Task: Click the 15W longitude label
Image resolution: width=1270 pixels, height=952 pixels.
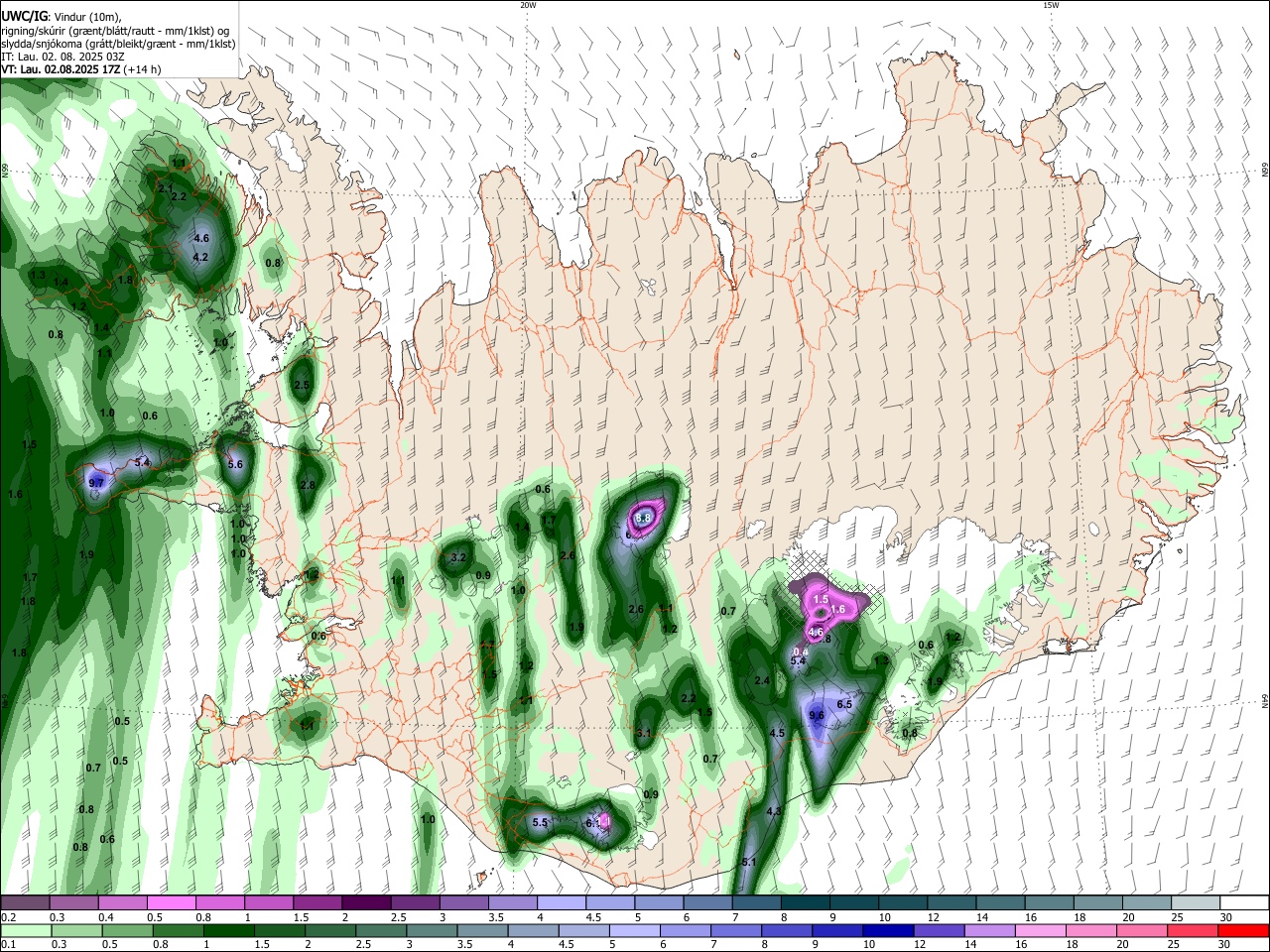Action: tap(1051, 5)
